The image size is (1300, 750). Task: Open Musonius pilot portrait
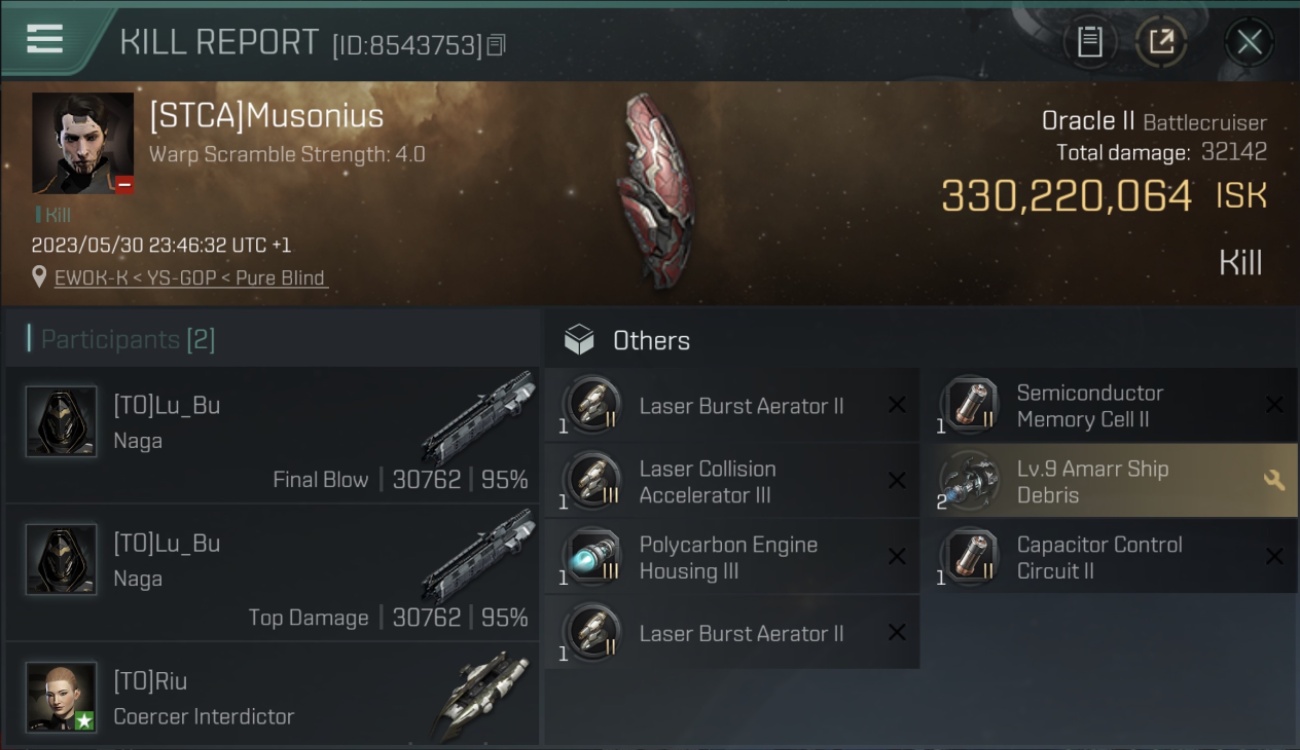click(x=83, y=143)
